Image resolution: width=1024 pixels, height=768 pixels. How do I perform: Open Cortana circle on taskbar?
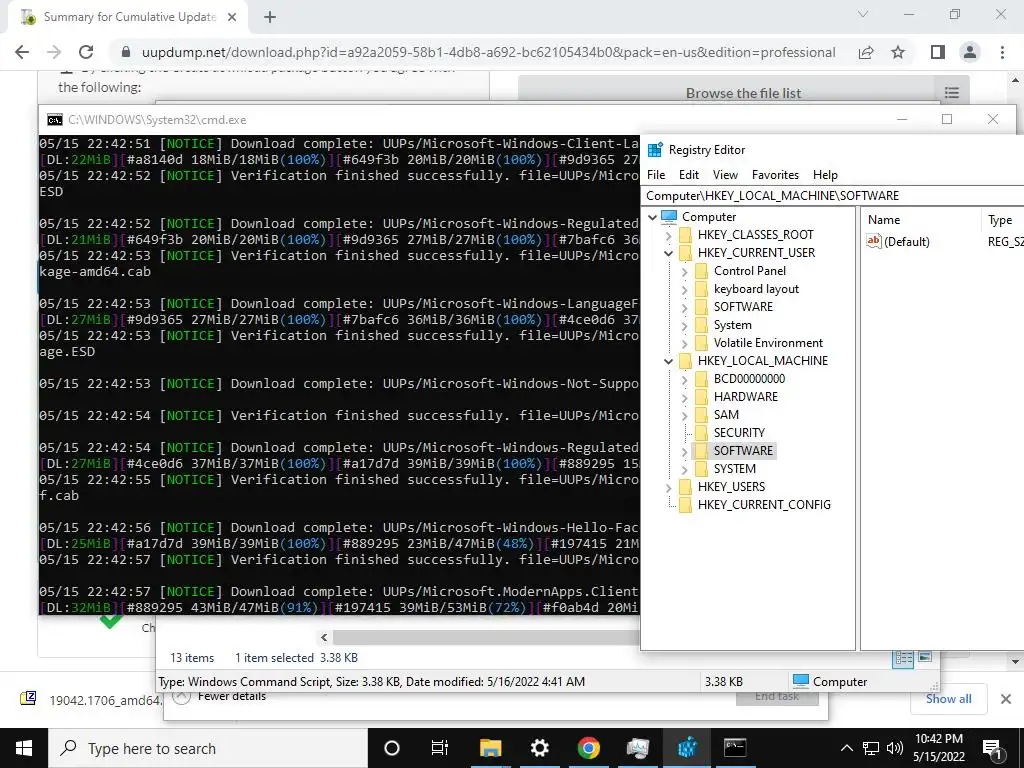[x=392, y=748]
